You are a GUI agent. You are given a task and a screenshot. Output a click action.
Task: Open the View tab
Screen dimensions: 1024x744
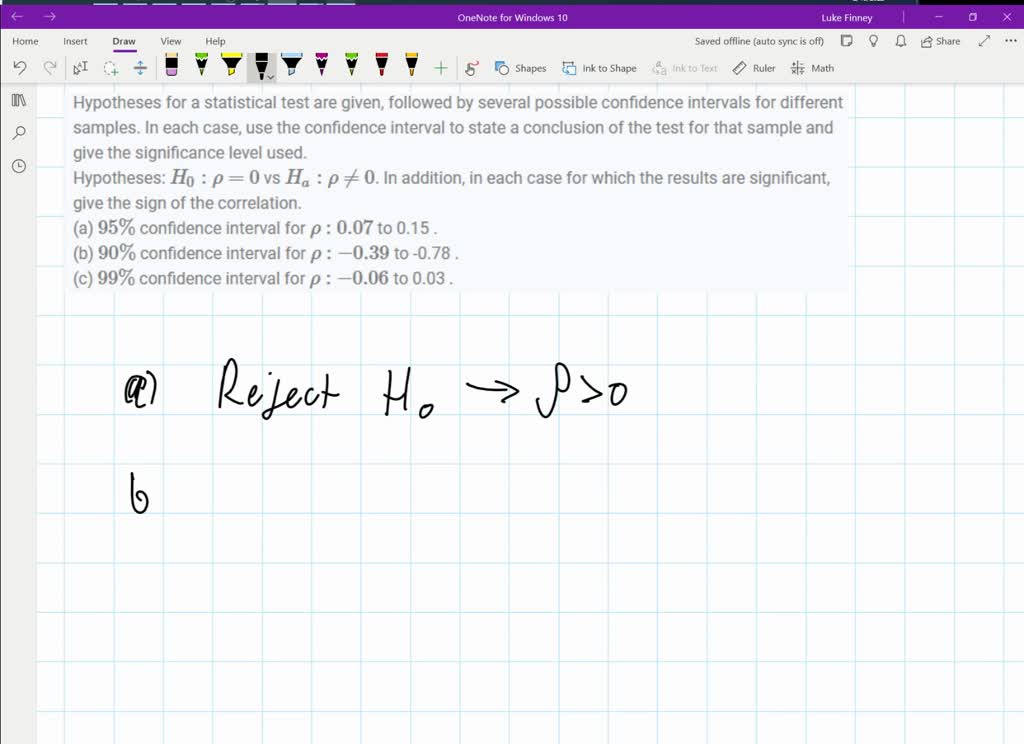point(171,41)
